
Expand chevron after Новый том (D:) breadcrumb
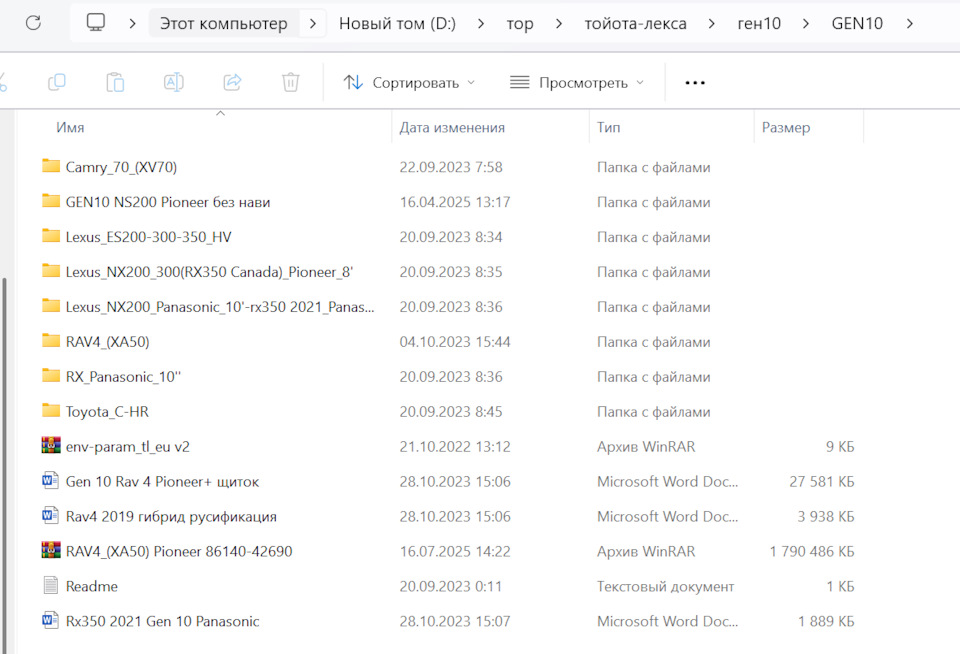point(481,24)
